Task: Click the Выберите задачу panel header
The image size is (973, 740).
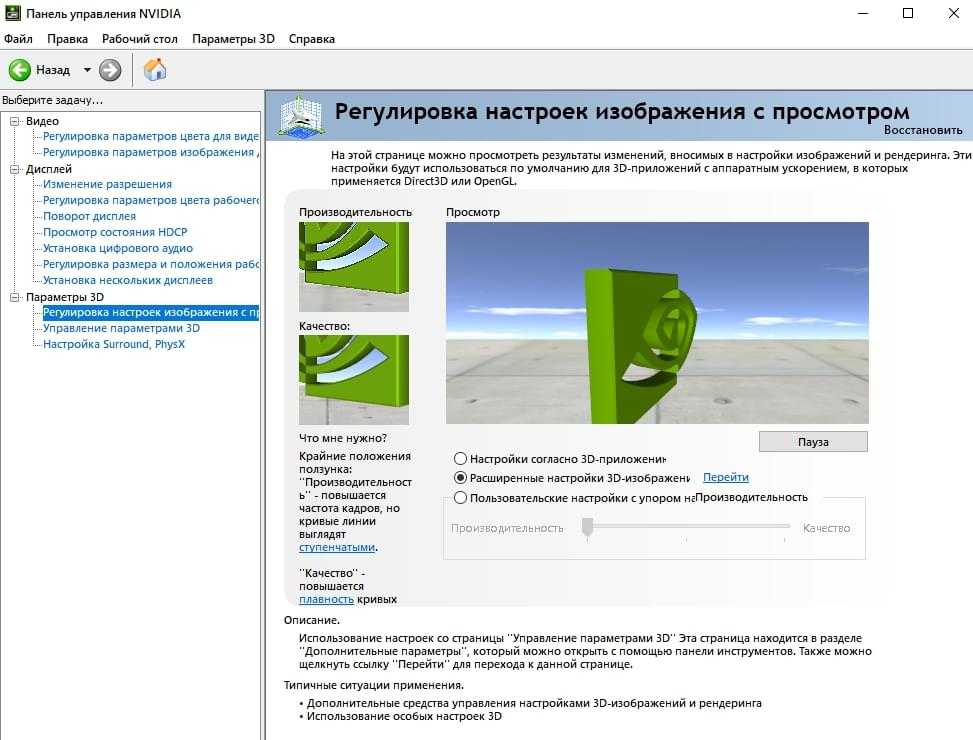Action: point(52,100)
